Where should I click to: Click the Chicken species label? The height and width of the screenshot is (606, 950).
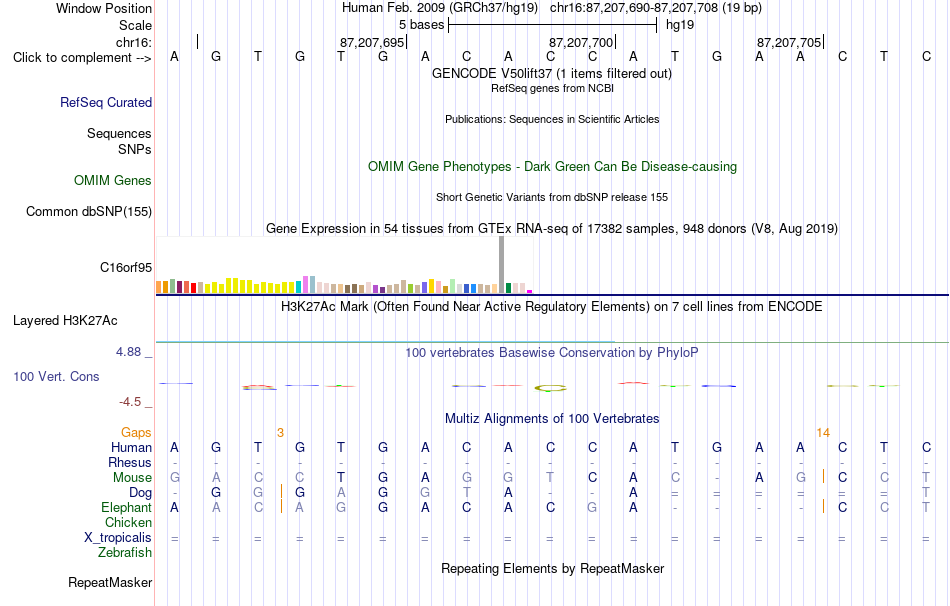[128, 522]
